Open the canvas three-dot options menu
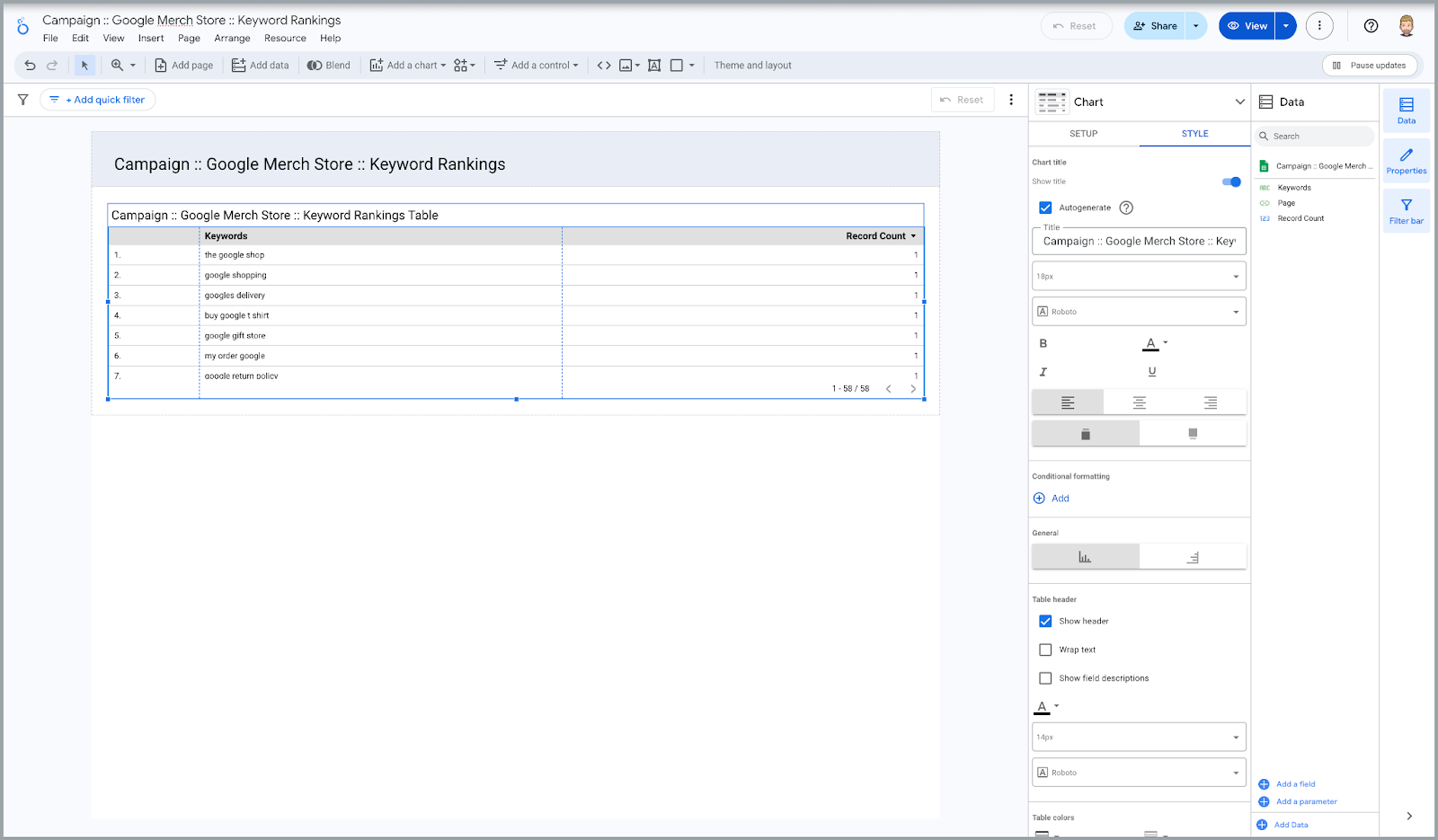This screenshot has height=840, width=1438. click(x=1011, y=100)
